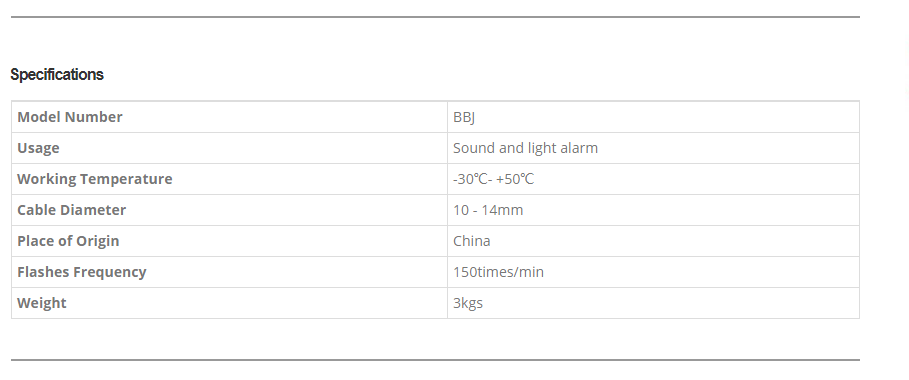Select the Flashes Frequency label

(82, 272)
